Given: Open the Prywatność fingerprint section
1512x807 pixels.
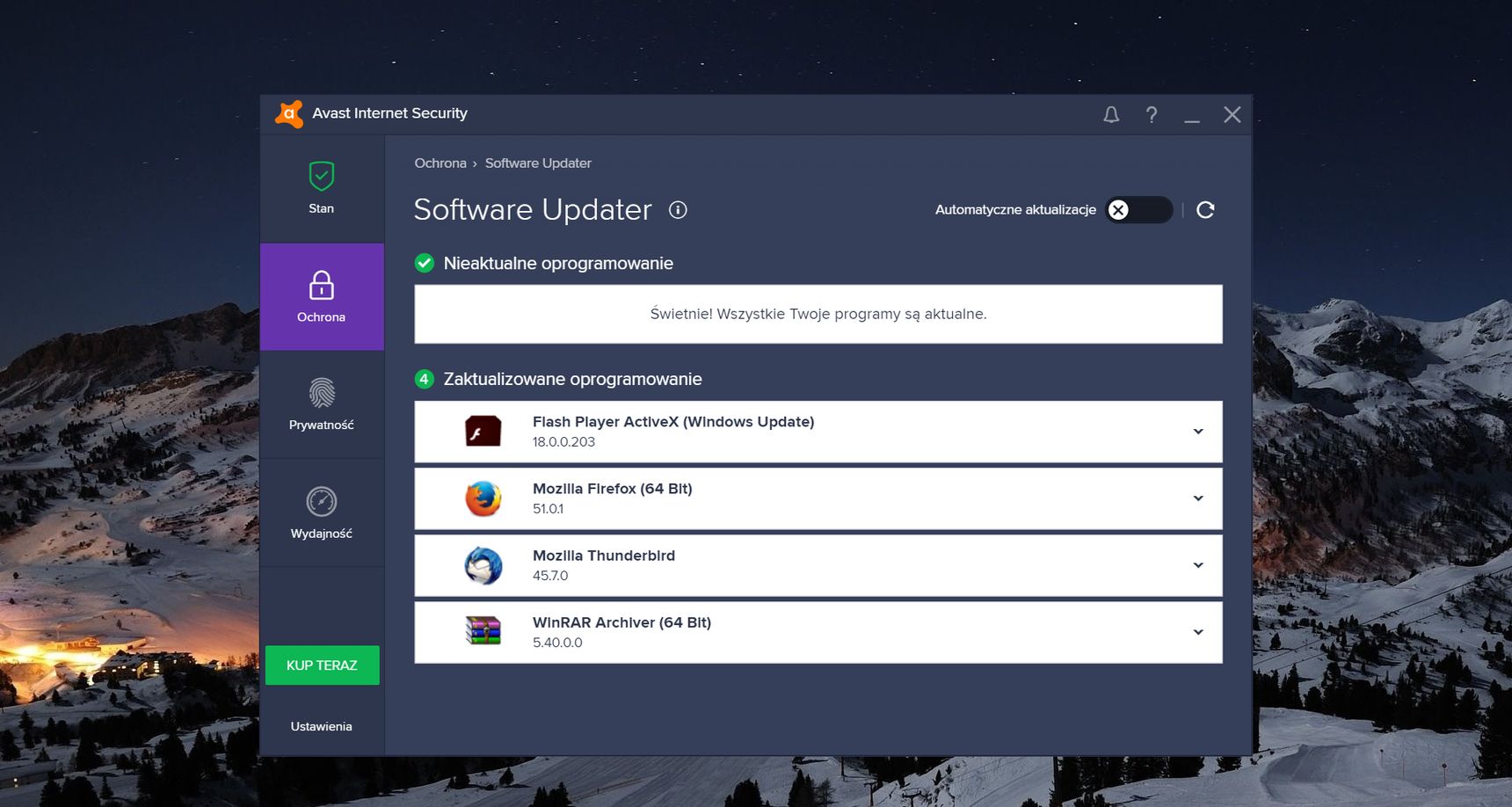Looking at the screenshot, I should point(322,404).
